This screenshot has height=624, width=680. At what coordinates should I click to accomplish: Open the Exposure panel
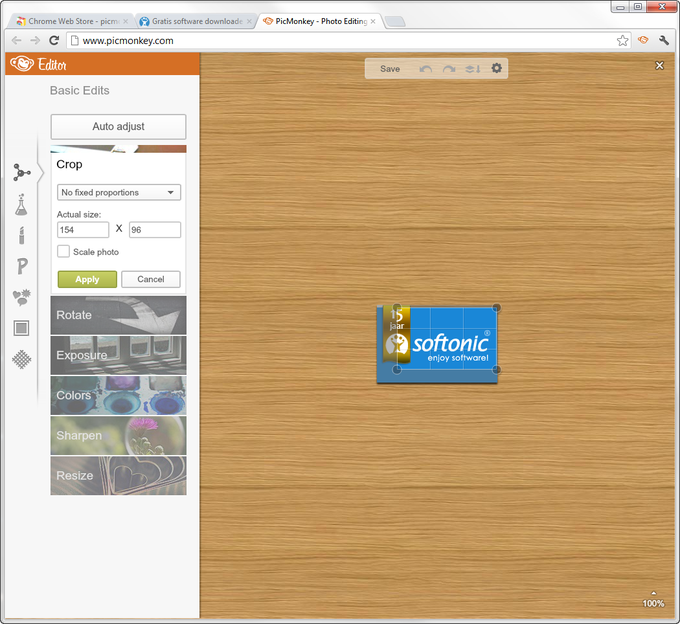coord(118,355)
